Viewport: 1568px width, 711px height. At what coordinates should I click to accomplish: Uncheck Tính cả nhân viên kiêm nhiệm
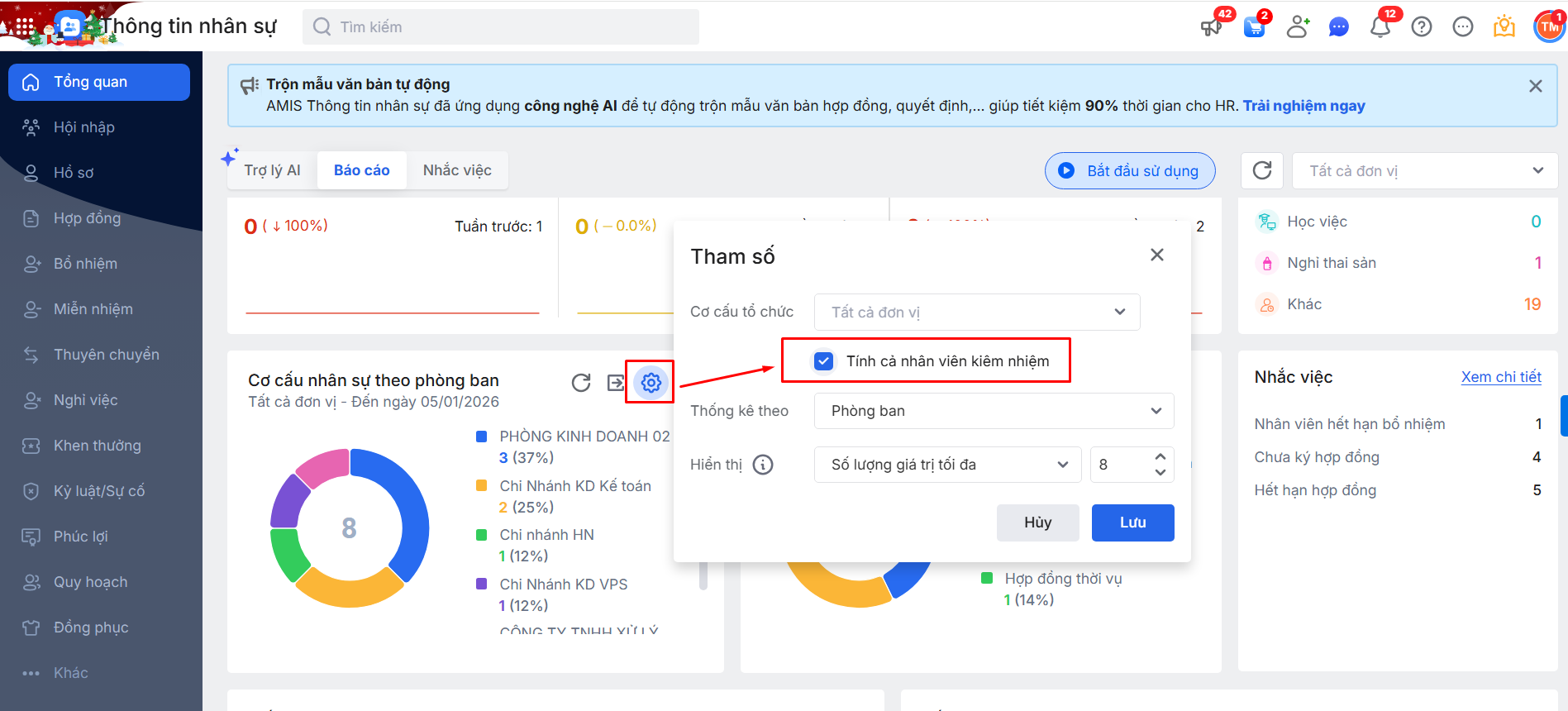823,361
